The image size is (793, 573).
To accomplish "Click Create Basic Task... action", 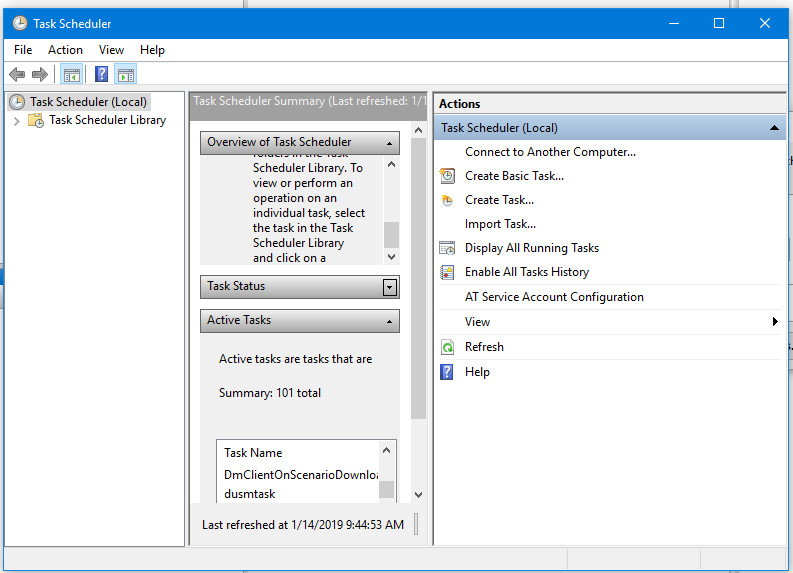I will [x=514, y=176].
